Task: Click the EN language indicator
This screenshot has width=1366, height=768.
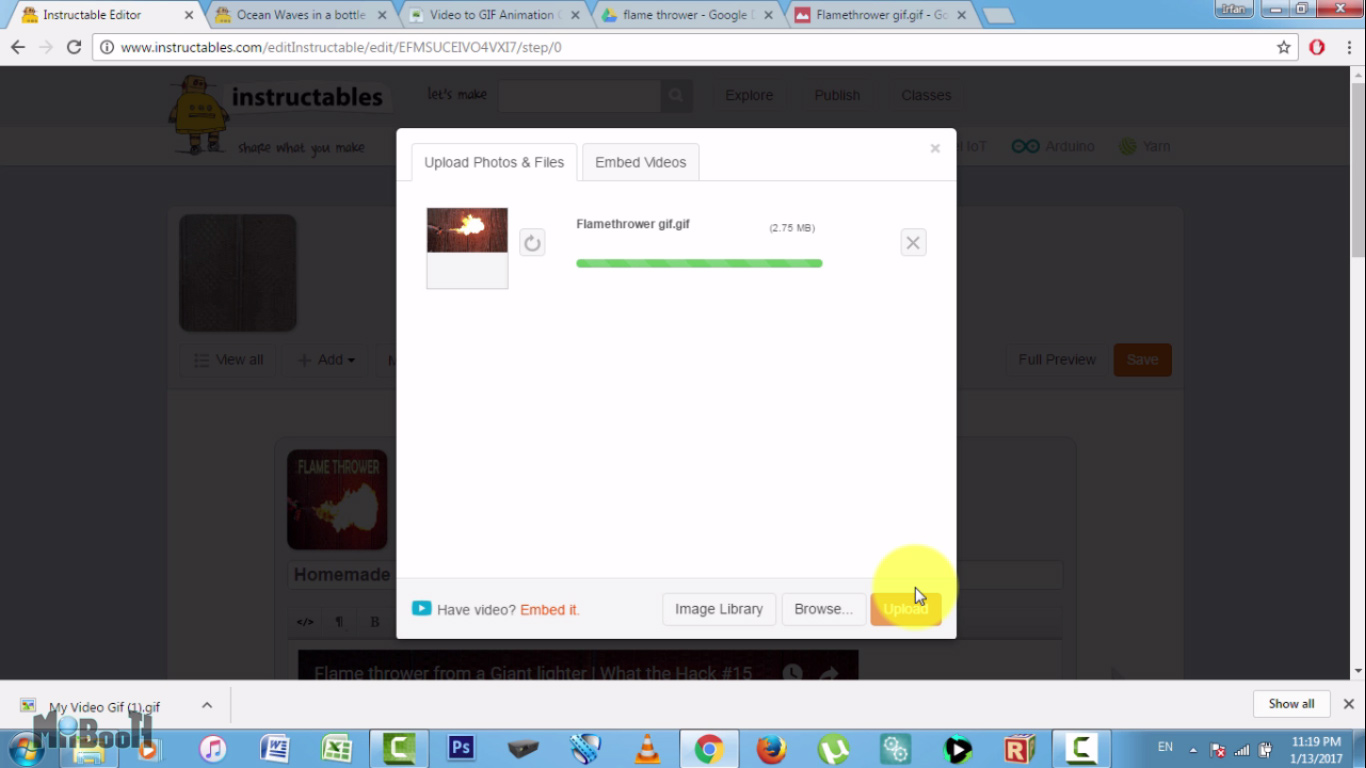Action: [x=1165, y=747]
